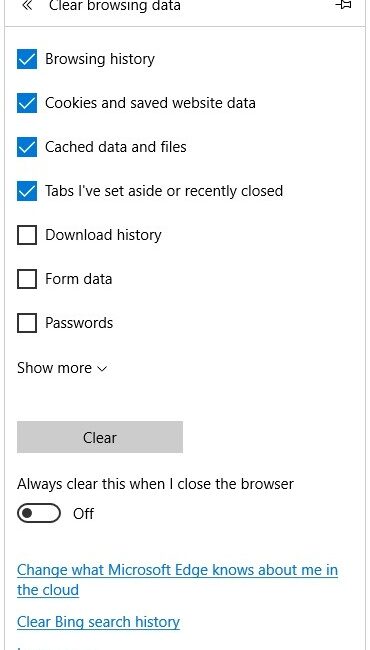Uncheck the Browsing history checkbox

tap(27, 59)
